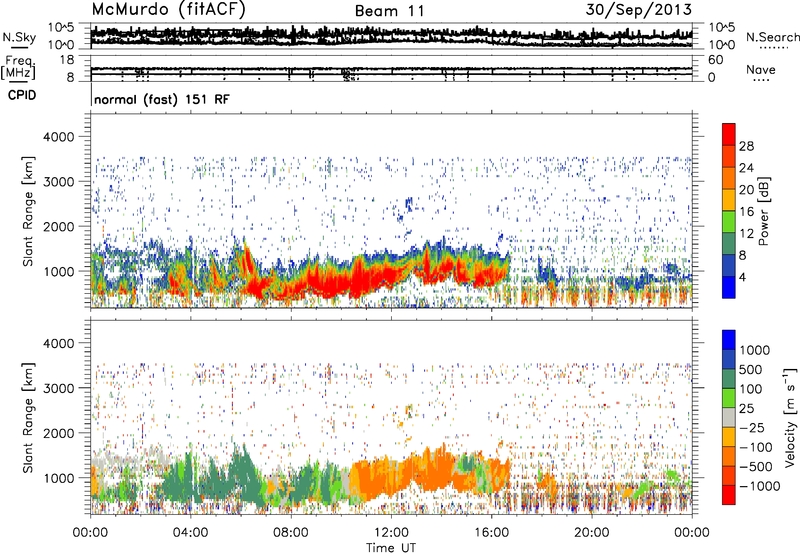Click the 'normal (fast) 151 RF' text
800x554 pixels.
[162, 99]
